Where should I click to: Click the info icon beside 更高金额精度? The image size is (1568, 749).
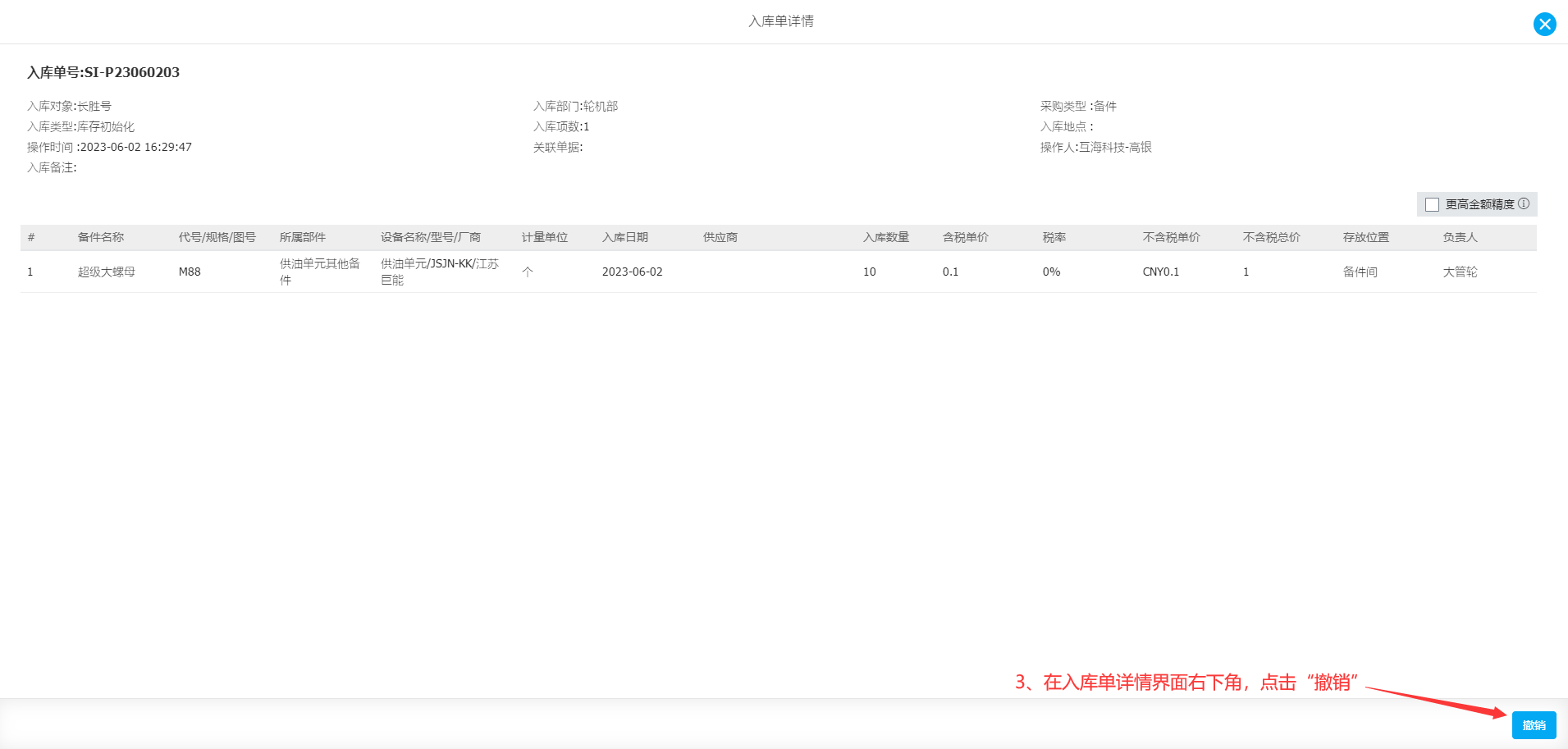click(x=1524, y=203)
